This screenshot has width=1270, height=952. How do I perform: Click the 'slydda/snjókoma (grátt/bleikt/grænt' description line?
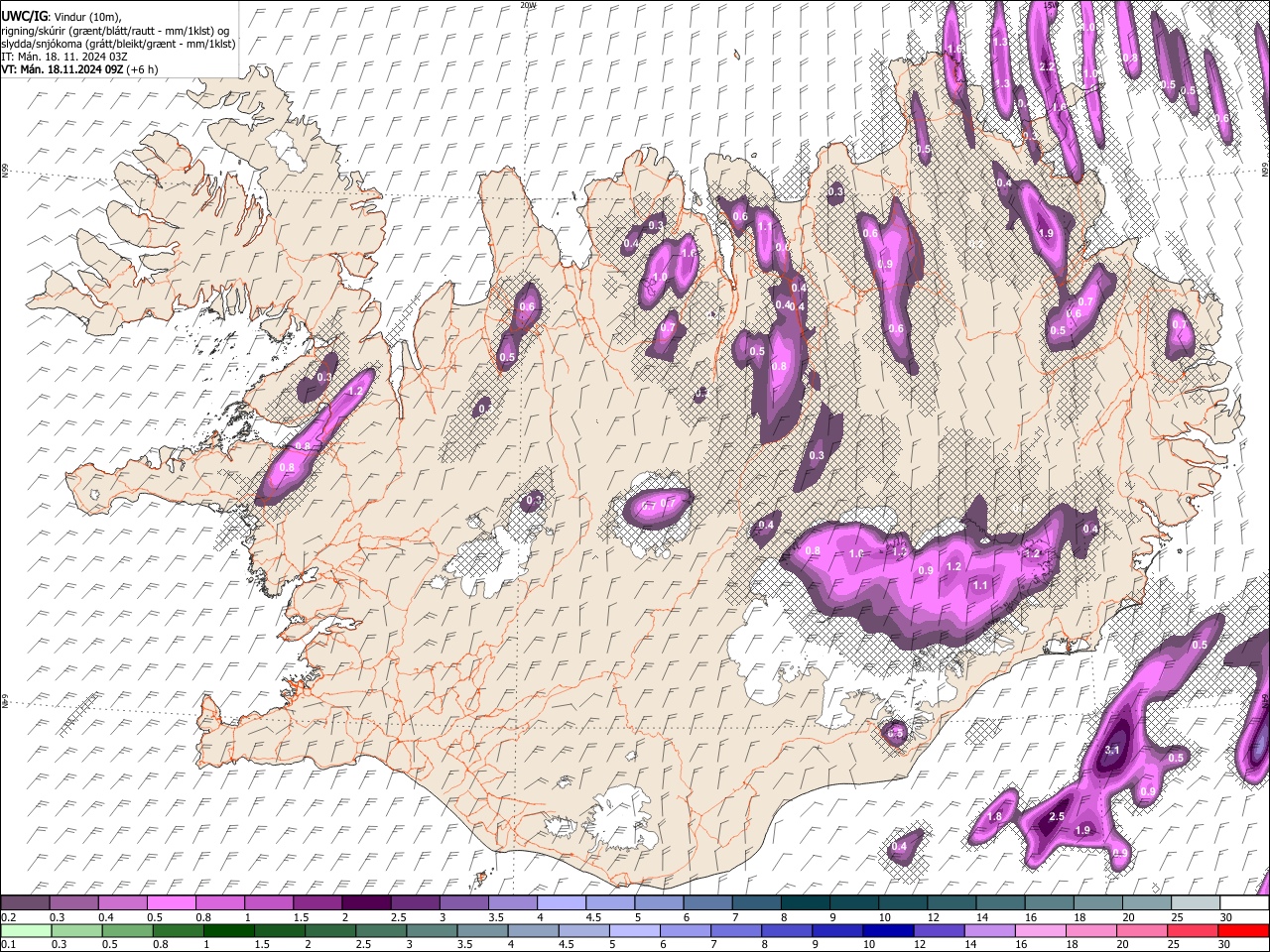point(118,44)
